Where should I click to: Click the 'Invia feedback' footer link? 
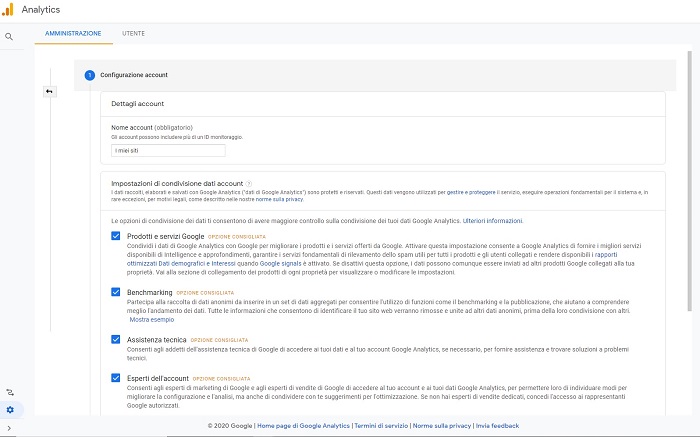pos(497,426)
